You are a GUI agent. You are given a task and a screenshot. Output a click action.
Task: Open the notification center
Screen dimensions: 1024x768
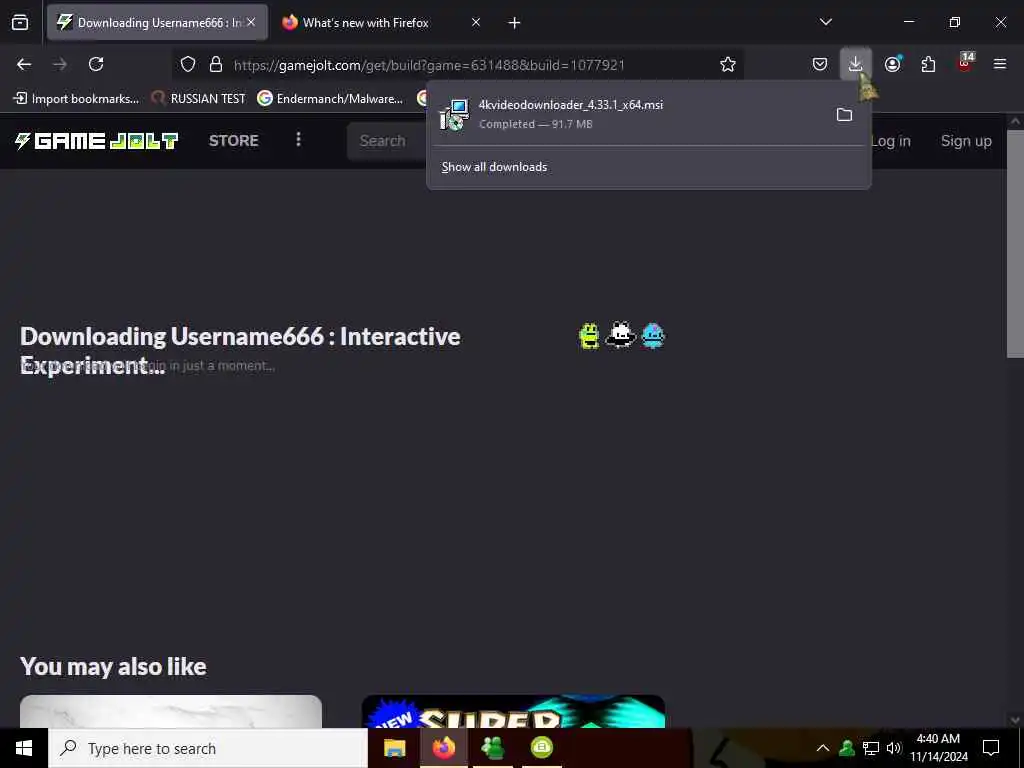[x=991, y=748]
